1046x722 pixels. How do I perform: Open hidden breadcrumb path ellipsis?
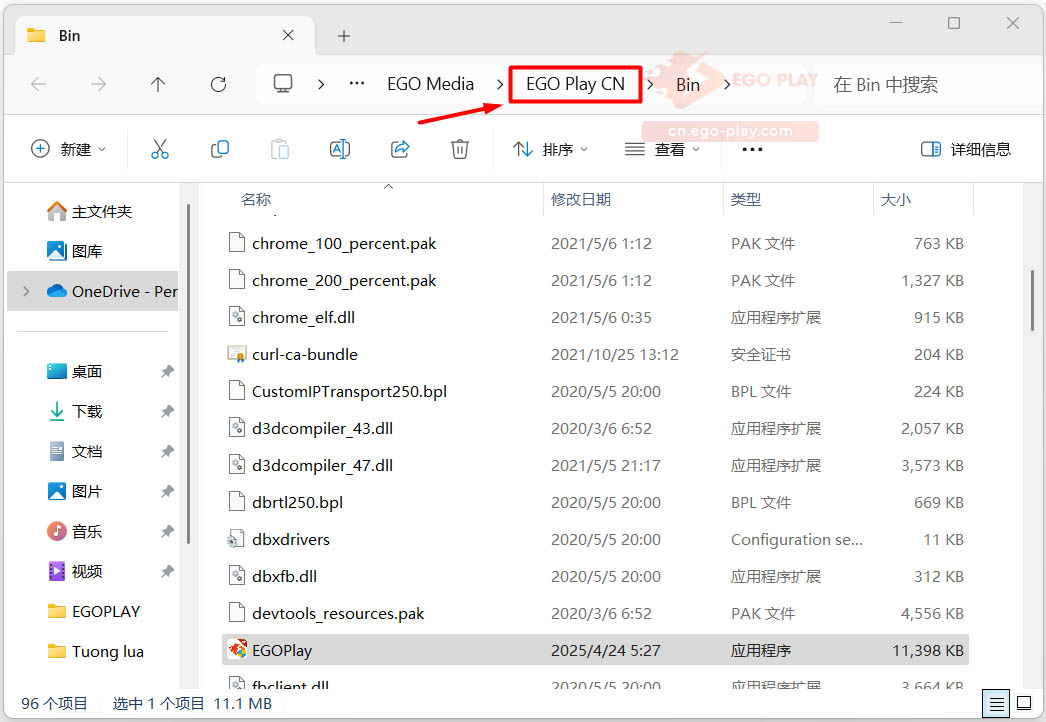pos(357,83)
